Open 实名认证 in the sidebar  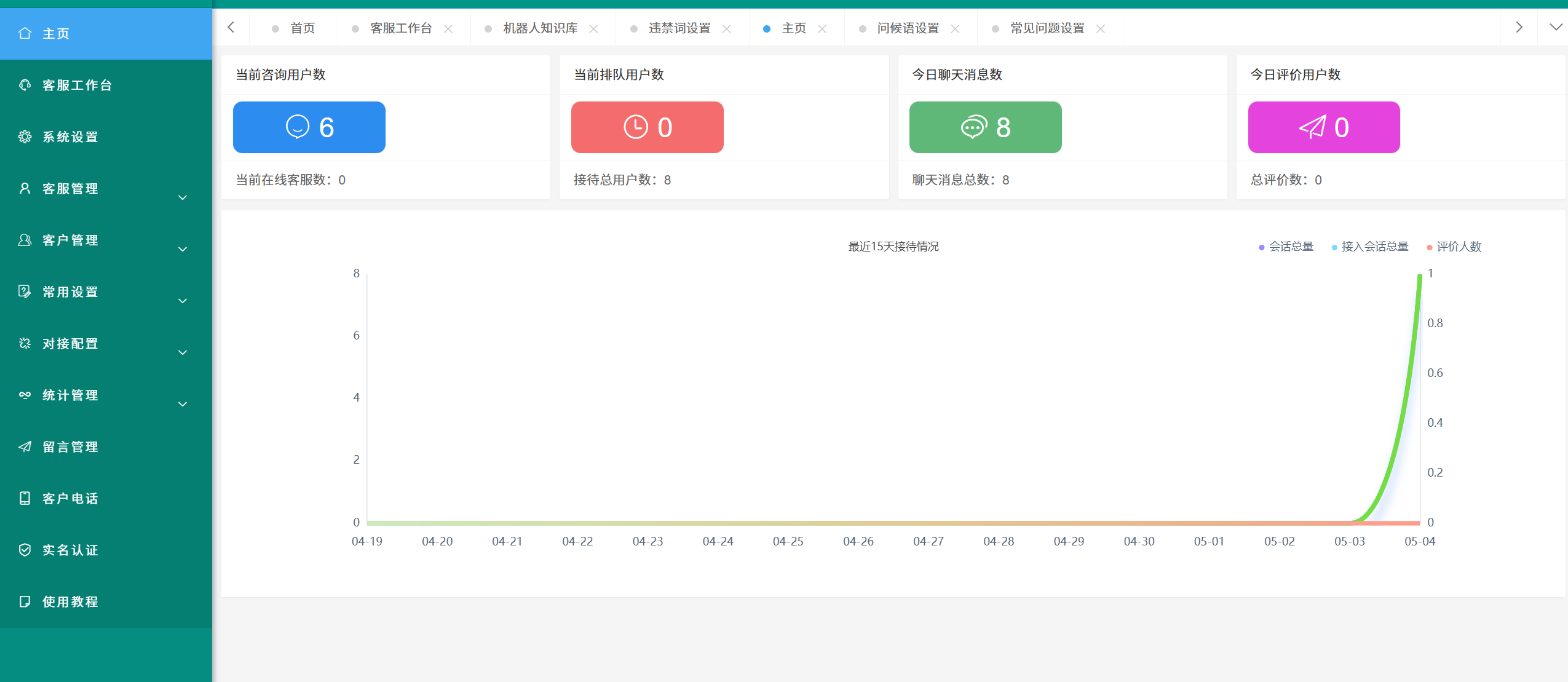point(106,550)
